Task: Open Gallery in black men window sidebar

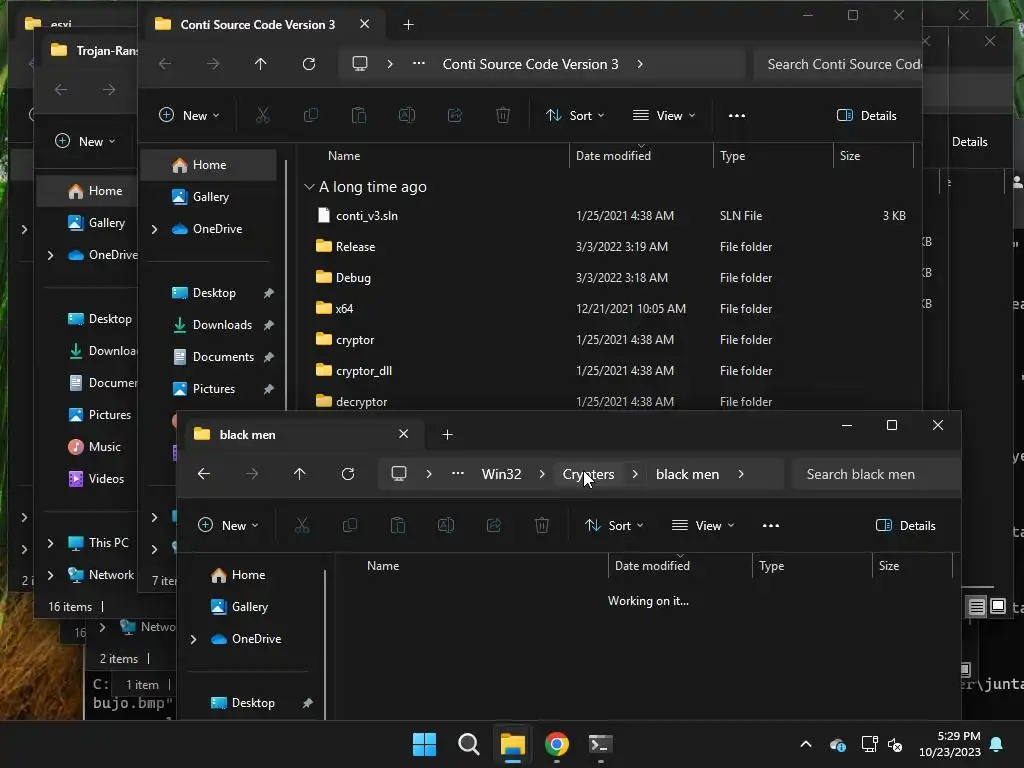Action: tap(240, 607)
